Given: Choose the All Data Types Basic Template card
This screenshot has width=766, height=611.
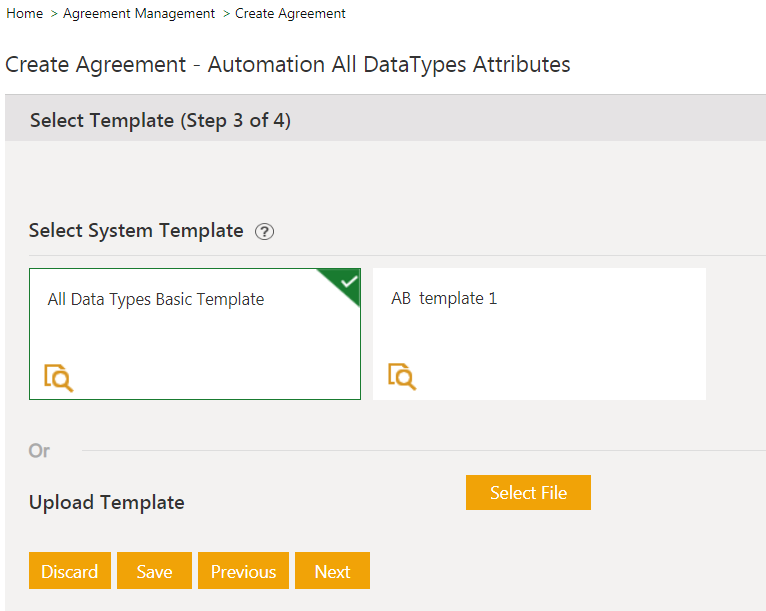Looking at the screenshot, I should pos(194,333).
